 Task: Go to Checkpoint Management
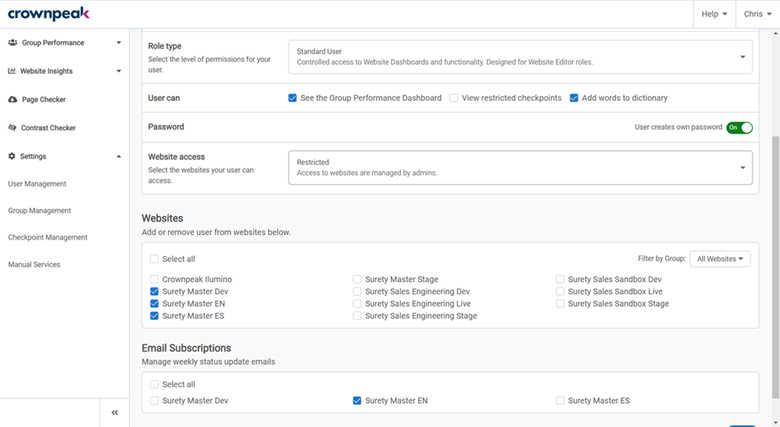coord(48,237)
